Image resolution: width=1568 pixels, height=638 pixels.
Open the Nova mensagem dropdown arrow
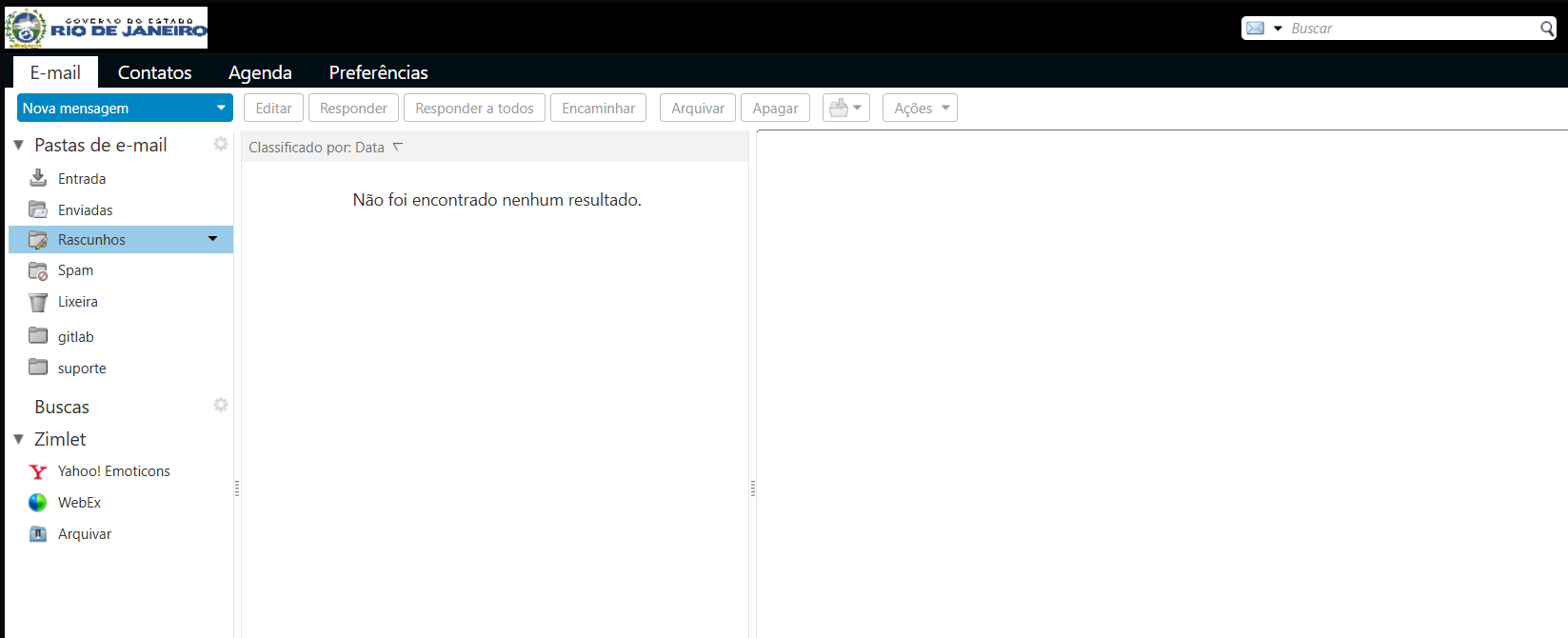tap(221, 108)
